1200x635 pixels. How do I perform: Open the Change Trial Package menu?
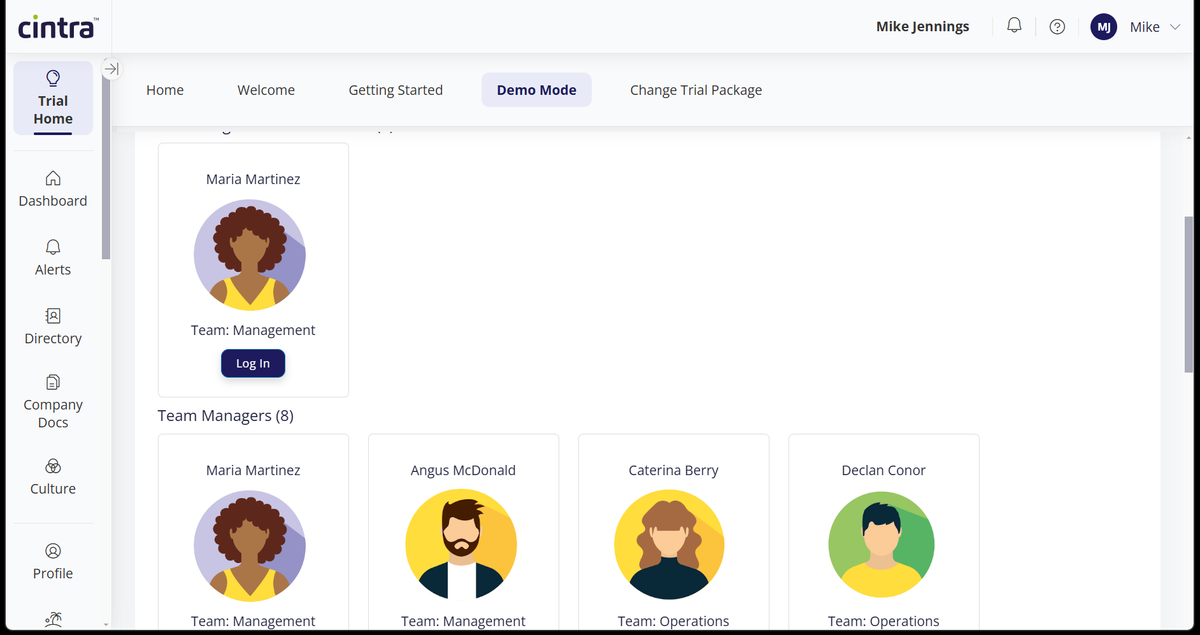(x=695, y=89)
